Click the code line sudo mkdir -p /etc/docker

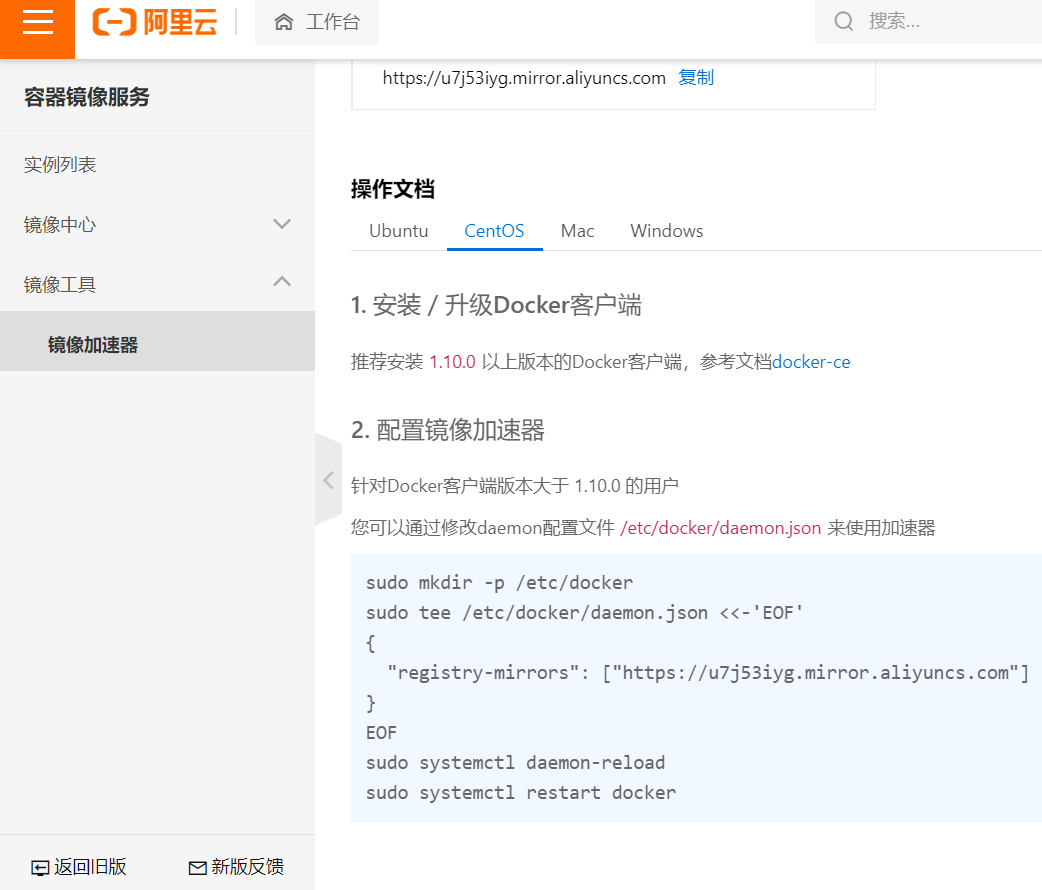click(x=499, y=582)
